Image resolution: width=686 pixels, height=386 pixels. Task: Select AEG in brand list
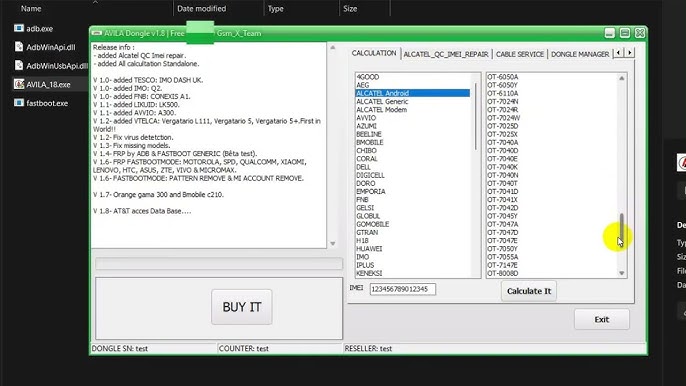coord(363,85)
